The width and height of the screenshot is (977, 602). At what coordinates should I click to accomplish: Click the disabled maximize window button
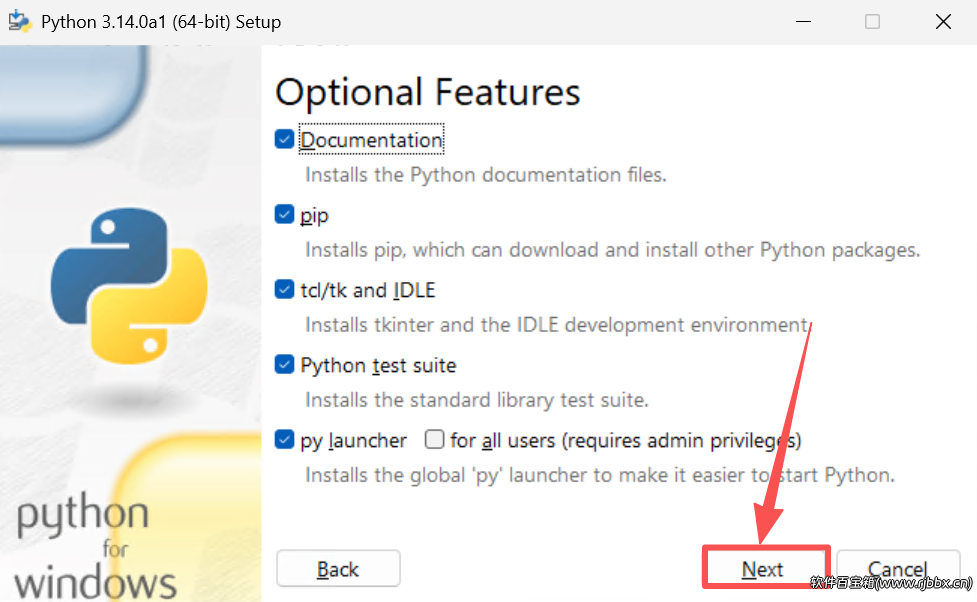[872, 22]
